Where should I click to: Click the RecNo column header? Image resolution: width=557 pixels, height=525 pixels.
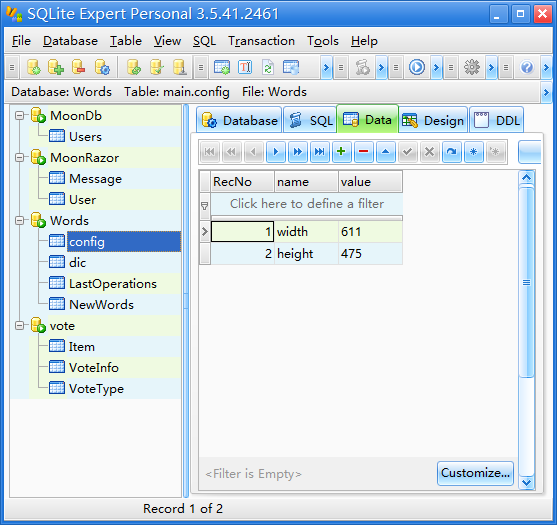point(242,182)
